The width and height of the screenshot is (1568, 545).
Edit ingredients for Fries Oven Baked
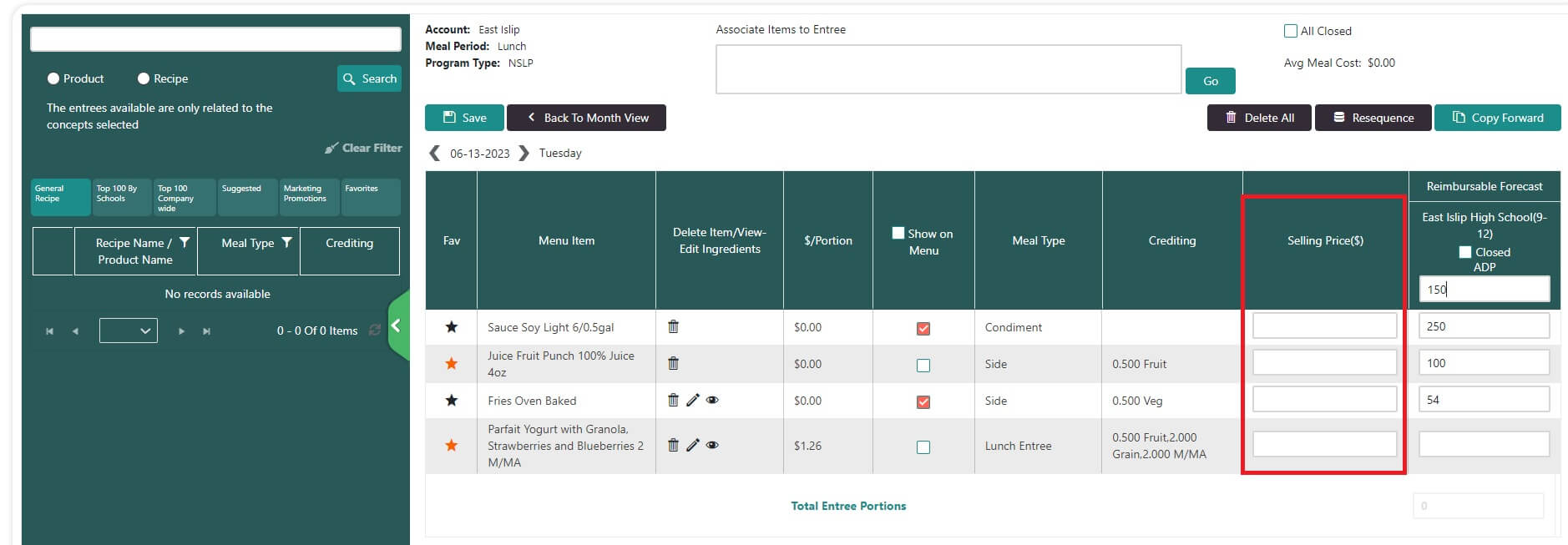tap(692, 401)
